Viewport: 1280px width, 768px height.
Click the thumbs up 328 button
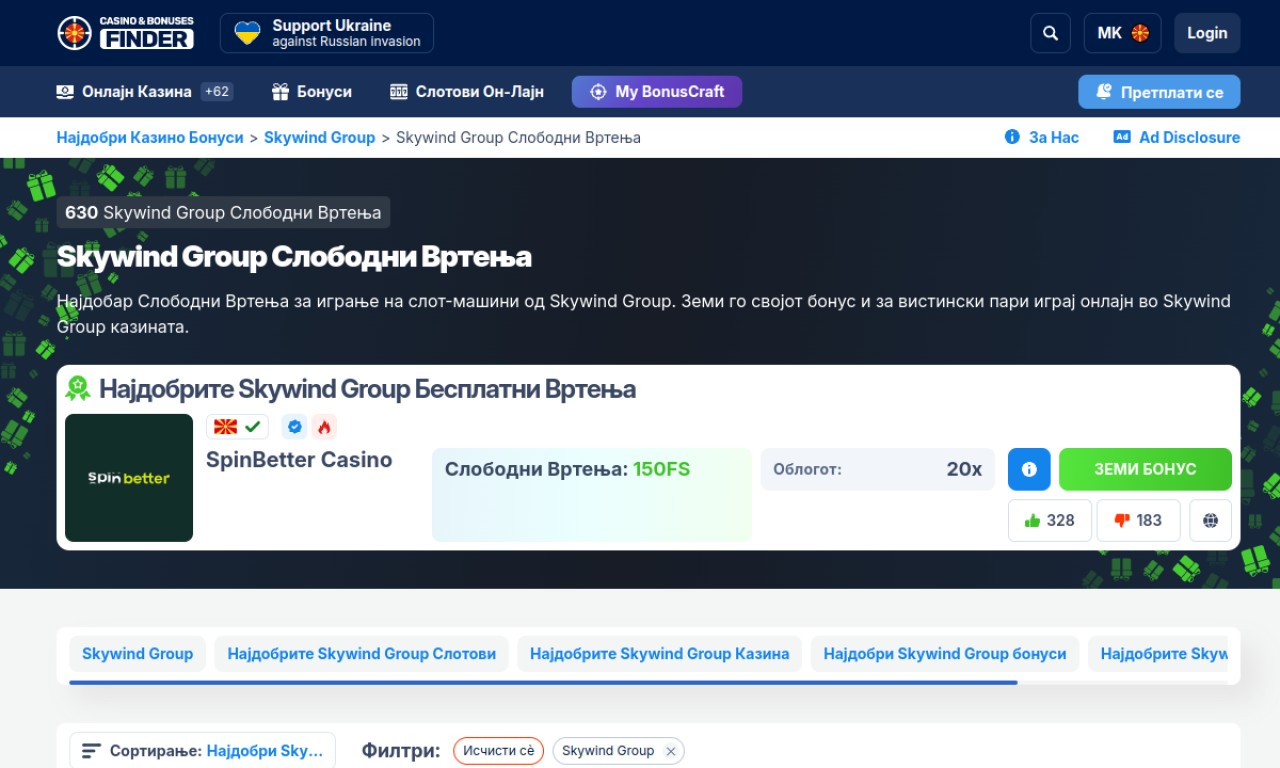click(x=1050, y=520)
